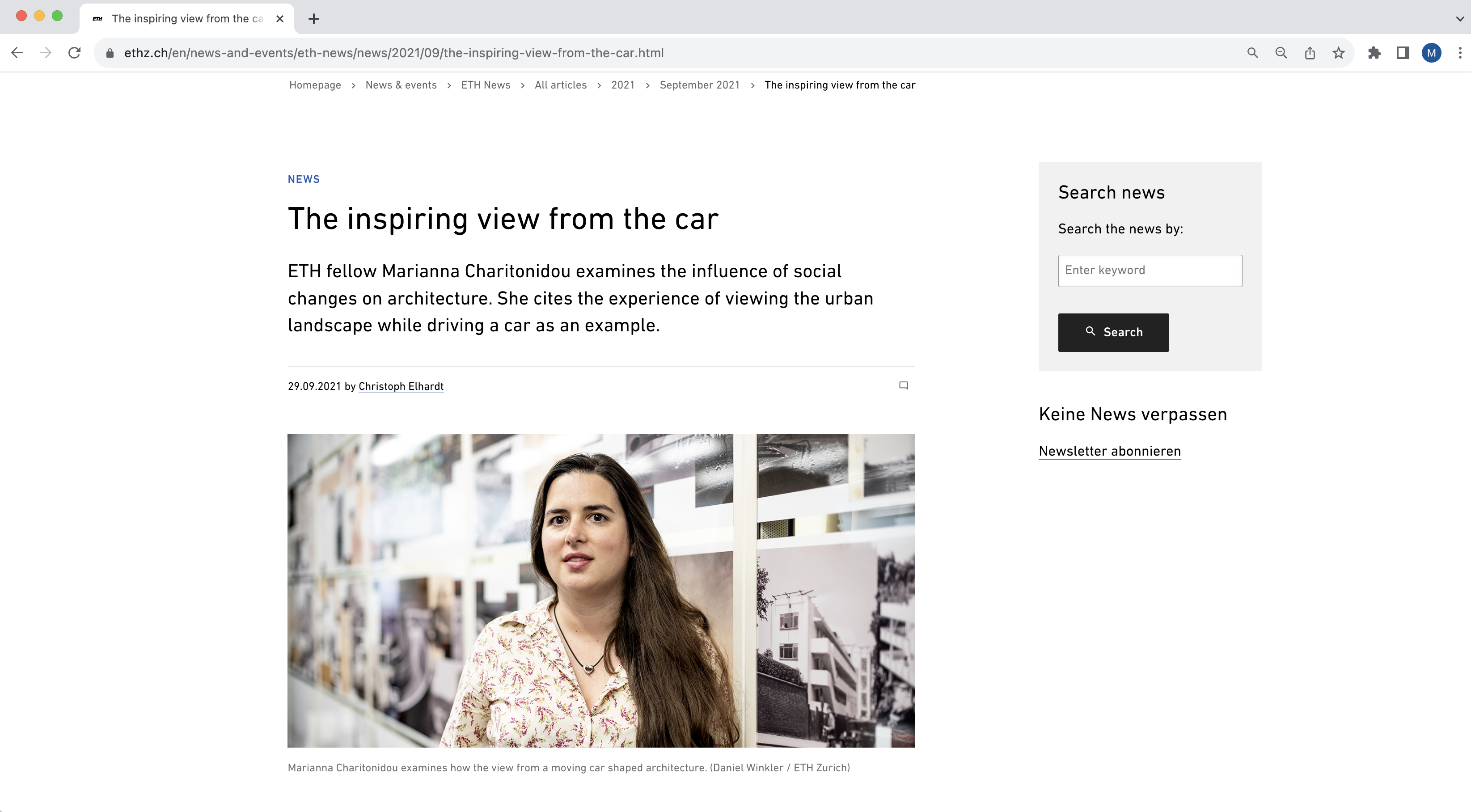Open Chrome three-dot menu
Screen dimensions: 1471x812
[x=1459, y=52]
